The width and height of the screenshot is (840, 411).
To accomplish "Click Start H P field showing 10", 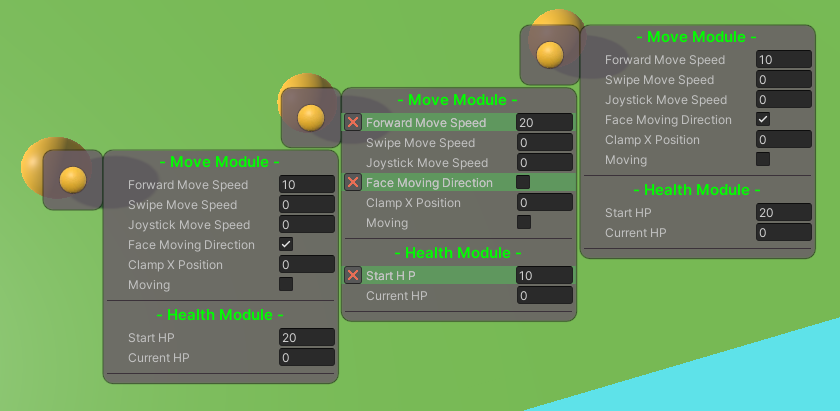I will (x=545, y=275).
